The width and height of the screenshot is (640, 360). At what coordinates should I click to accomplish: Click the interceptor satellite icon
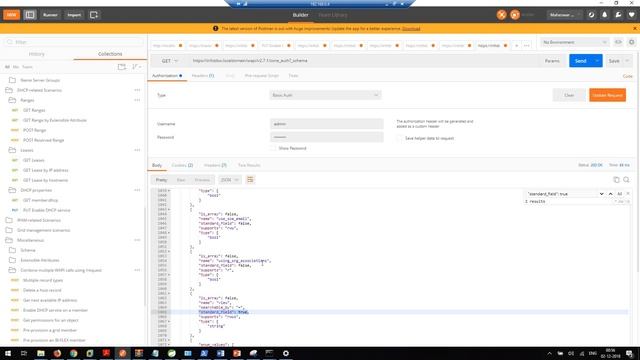tap(501, 15)
